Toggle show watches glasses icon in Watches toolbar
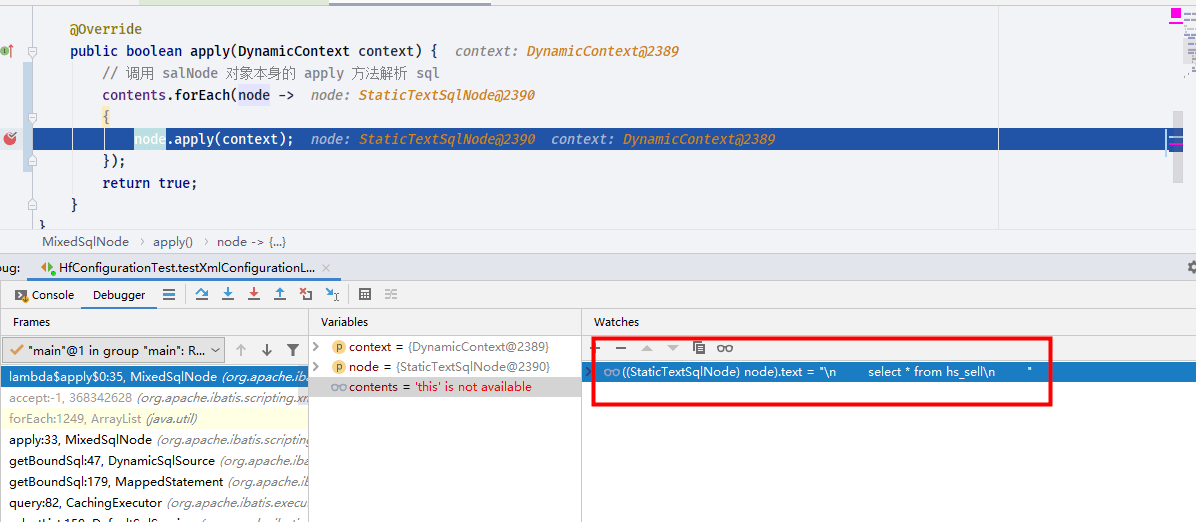Viewport: 1196px width, 522px height. pyautogui.click(x=725, y=348)
